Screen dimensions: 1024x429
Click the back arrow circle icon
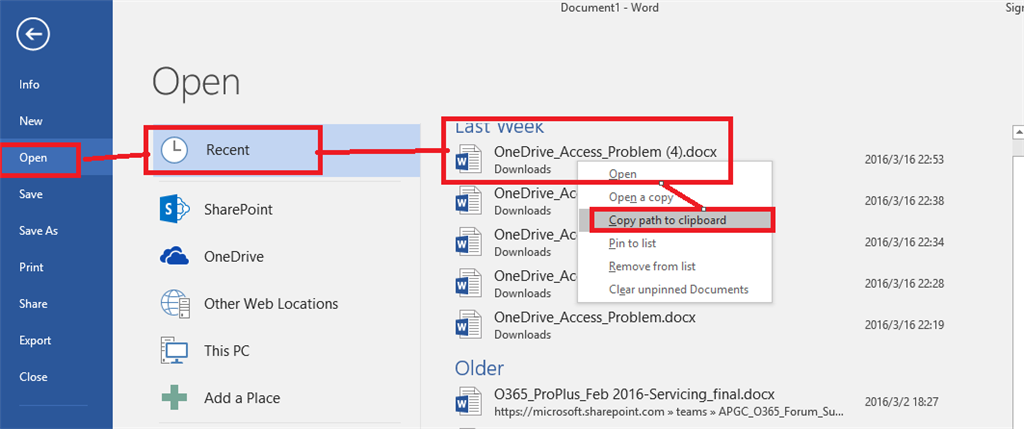(x=33, y=35)
